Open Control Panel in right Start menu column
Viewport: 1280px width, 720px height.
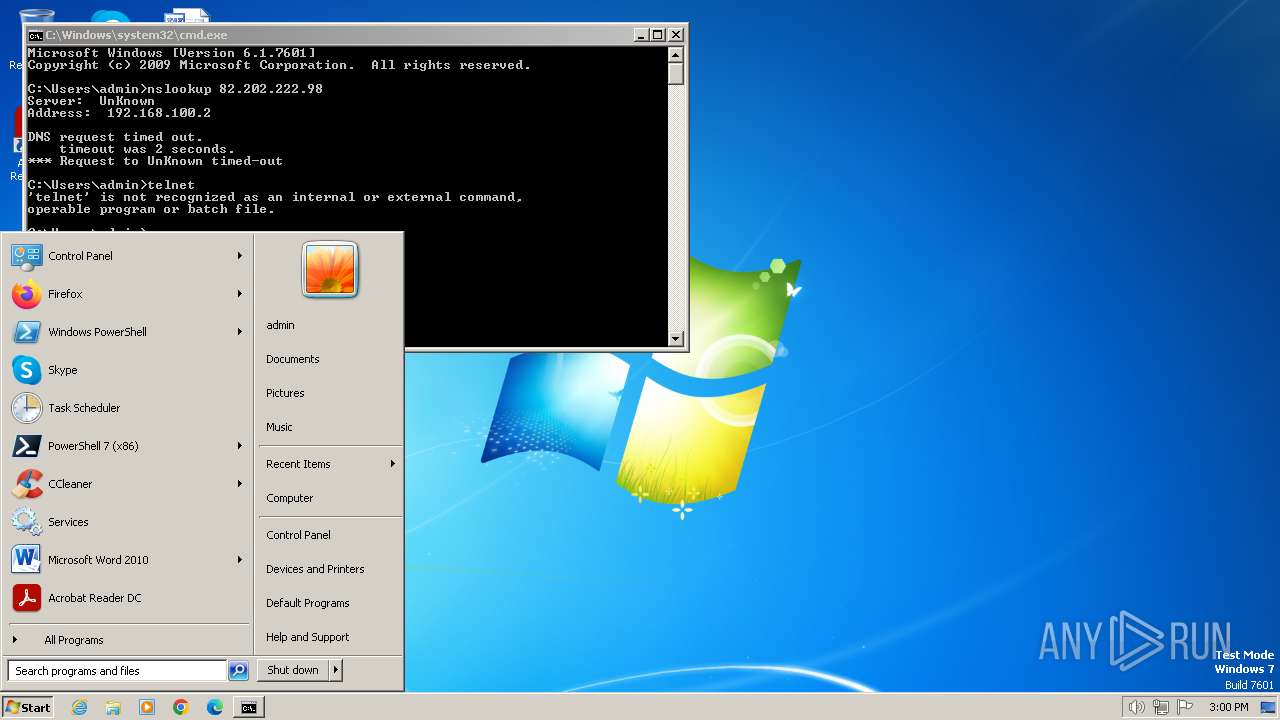[x=298, y=535]
